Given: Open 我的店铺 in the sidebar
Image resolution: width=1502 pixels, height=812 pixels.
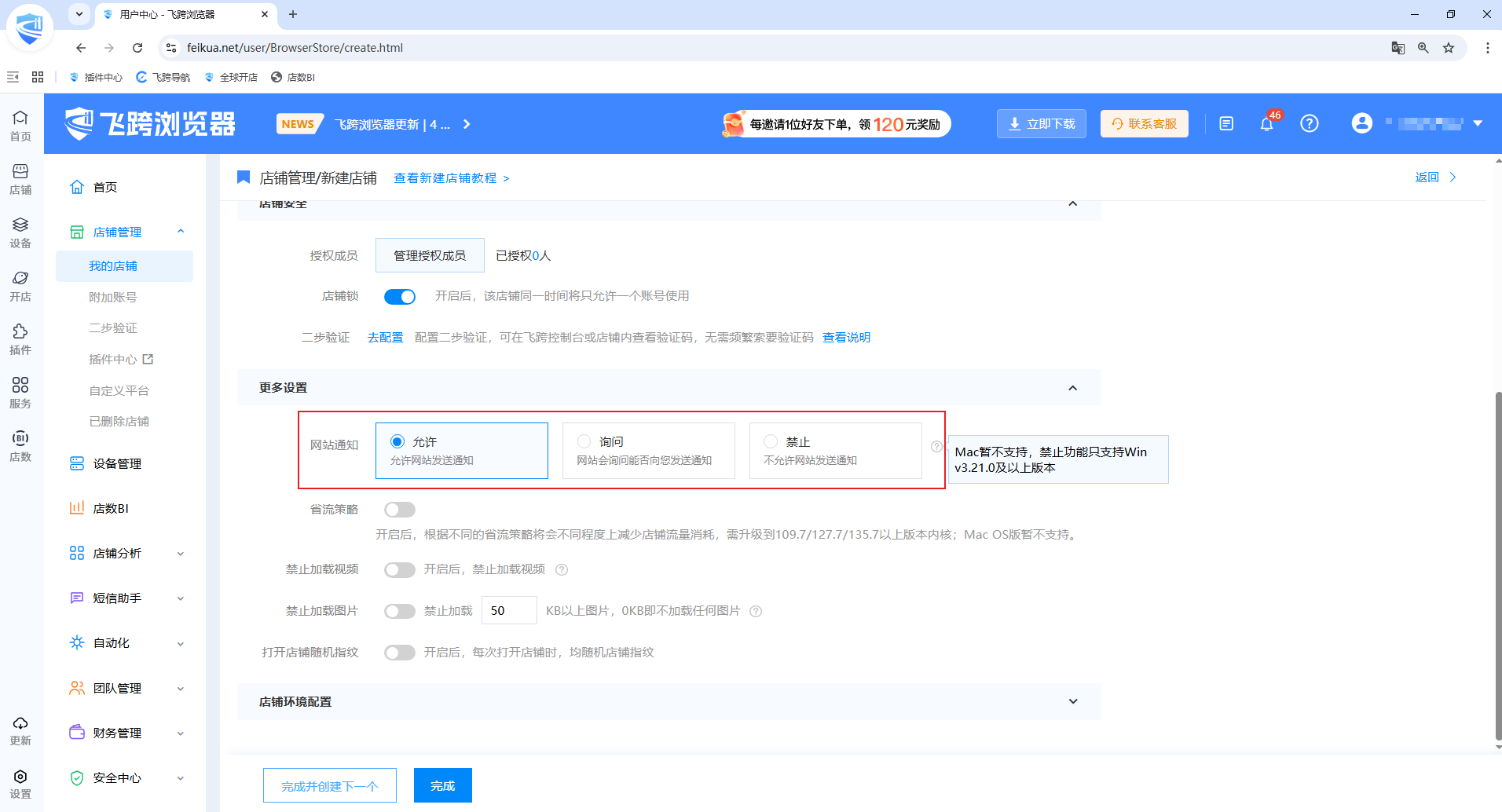Looking at the screenshot, I should tap(124, 266).
